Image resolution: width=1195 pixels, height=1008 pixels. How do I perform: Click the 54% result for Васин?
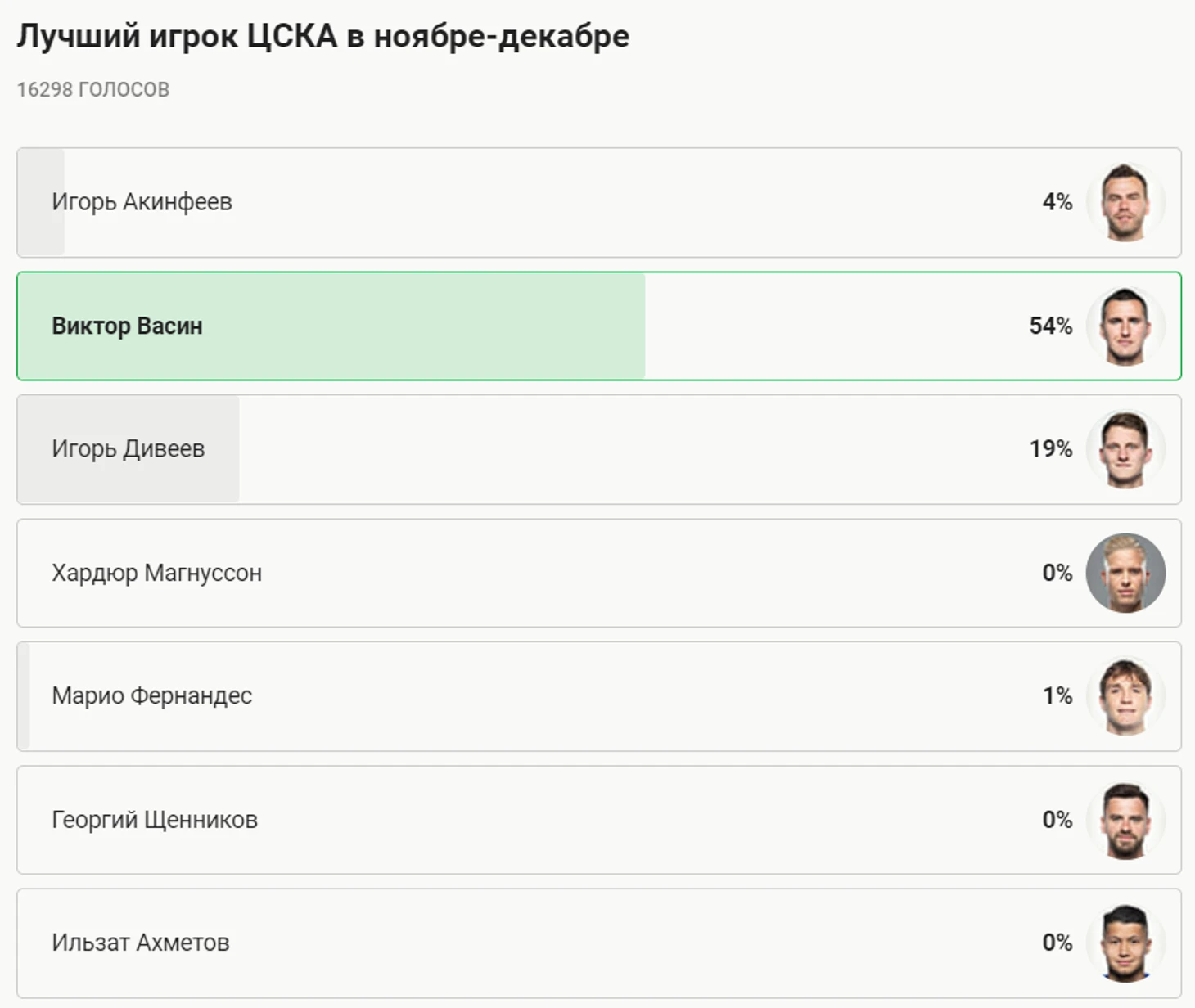pyautogui.click(x=1050, y=326)
